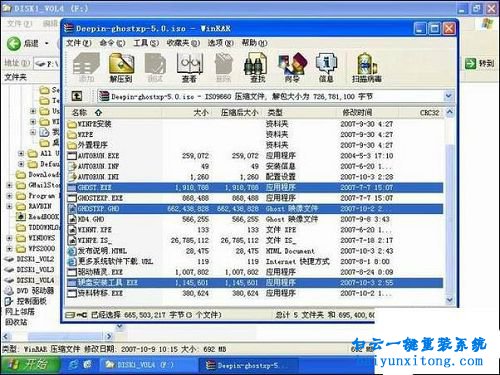Click the 开始 Start button
500x375 pixels.
tap(30, 365)
